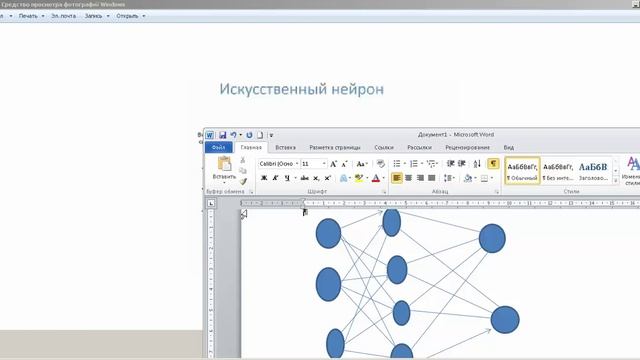
Task: Click the Align right icon
Action: coord(420,178)
